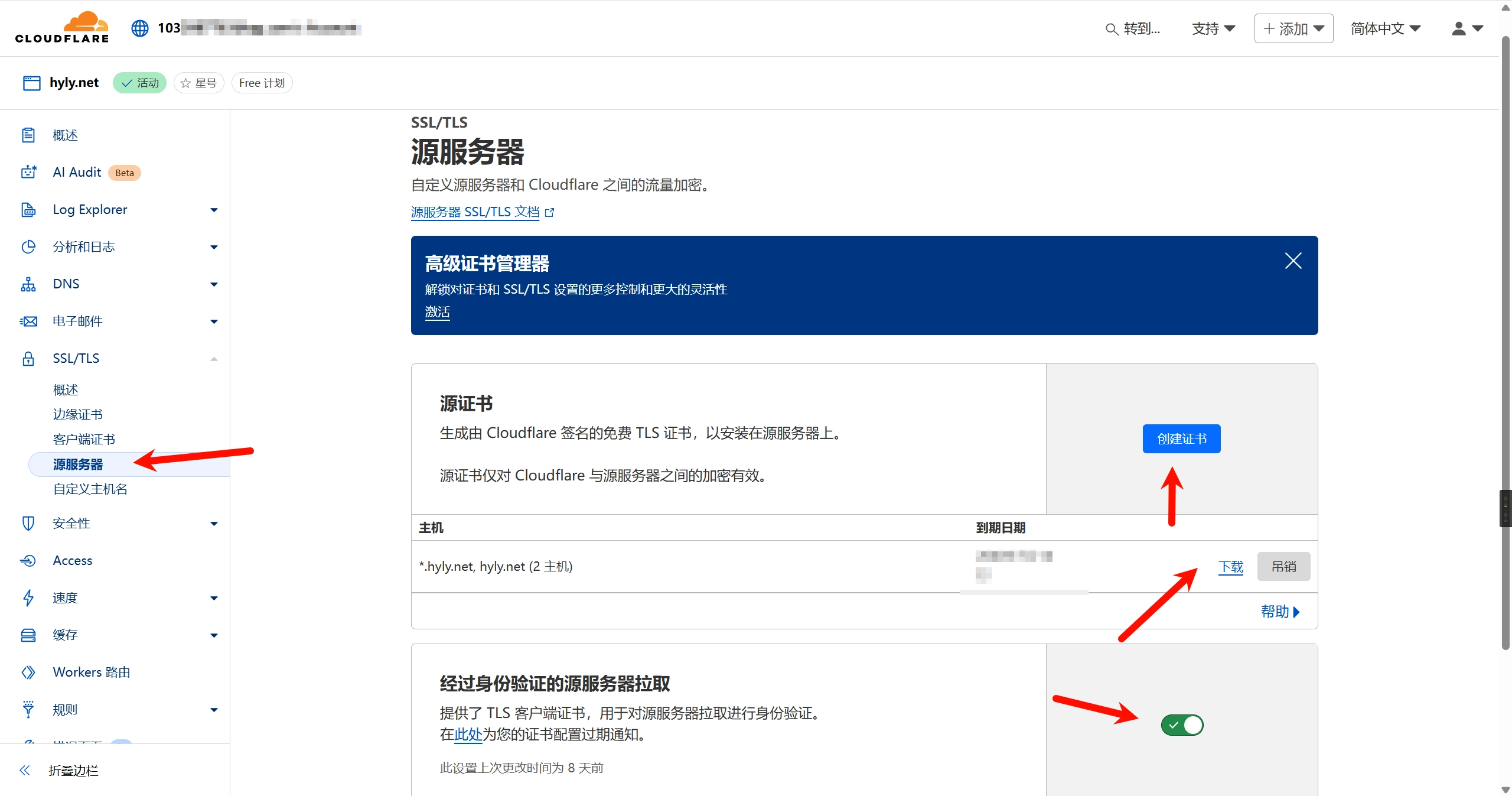Toggle 经过身份验证的源服务器拉取 switch
The width and height of the screenshot is (1512, 796).
(1182, 724)
